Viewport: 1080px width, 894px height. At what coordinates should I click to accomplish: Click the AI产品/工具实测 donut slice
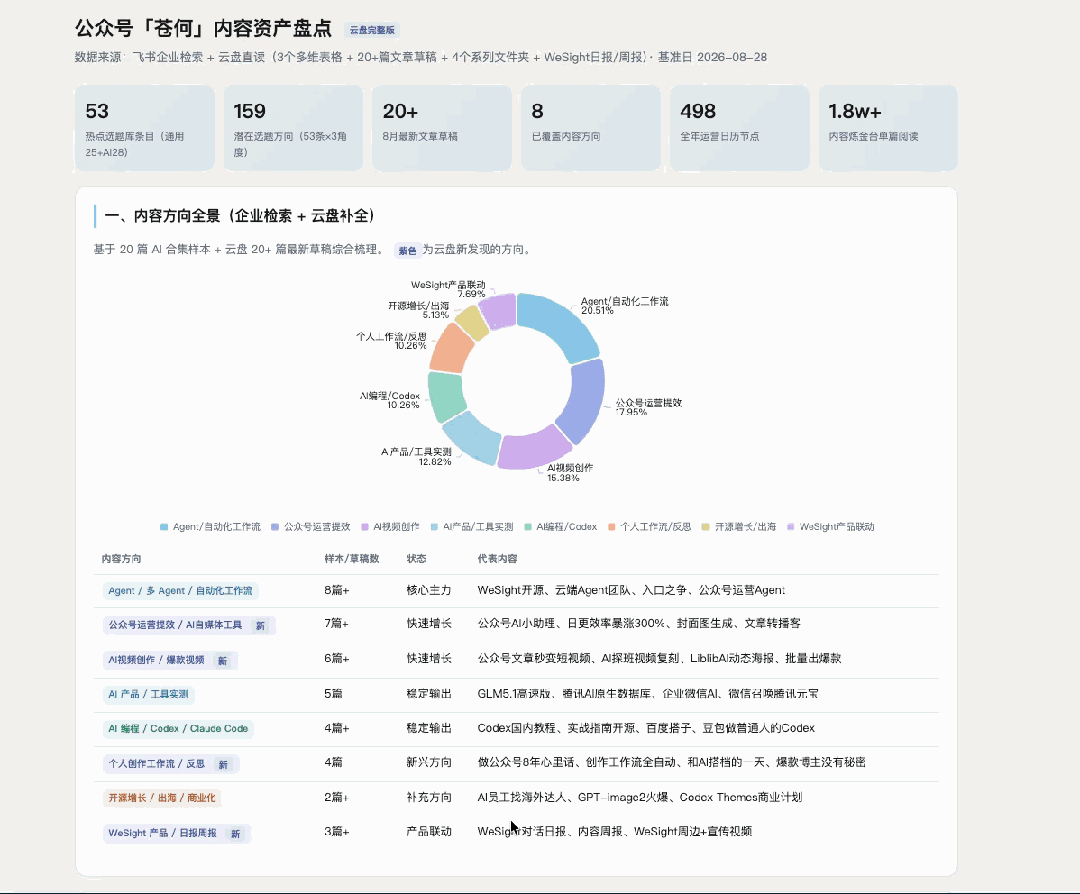[x=472, y=438]
